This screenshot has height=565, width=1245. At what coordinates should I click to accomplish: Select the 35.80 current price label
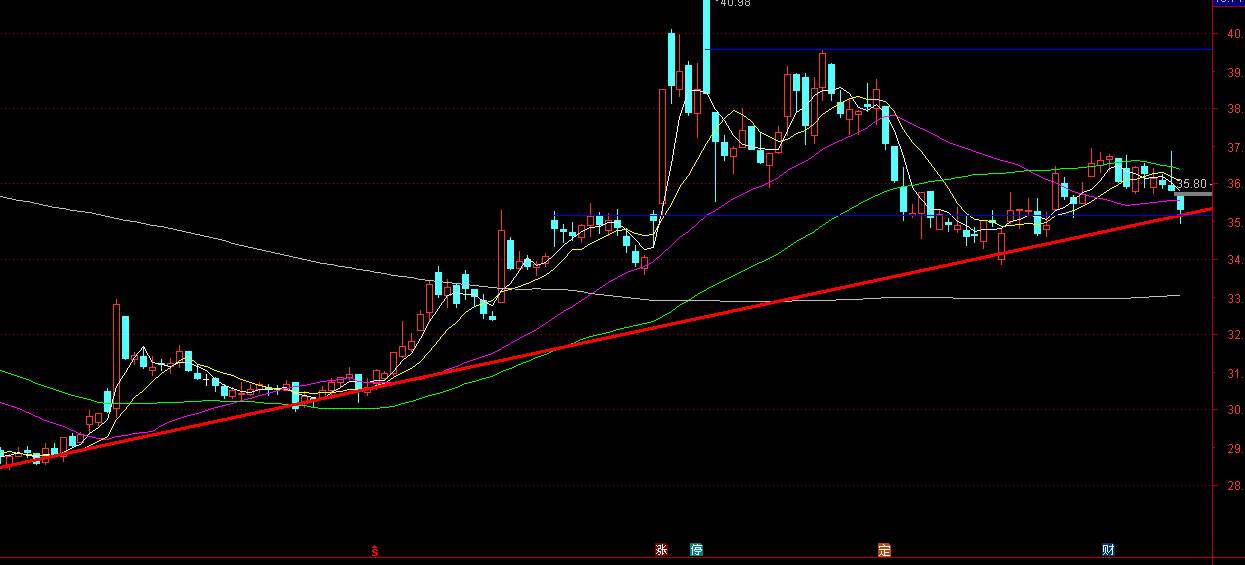point(1191,185)
